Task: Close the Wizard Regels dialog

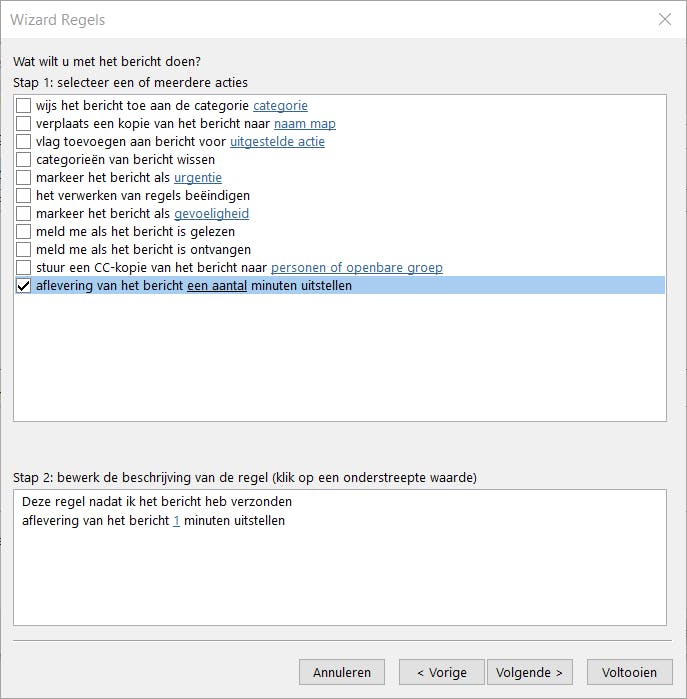Action: (664, 19)
